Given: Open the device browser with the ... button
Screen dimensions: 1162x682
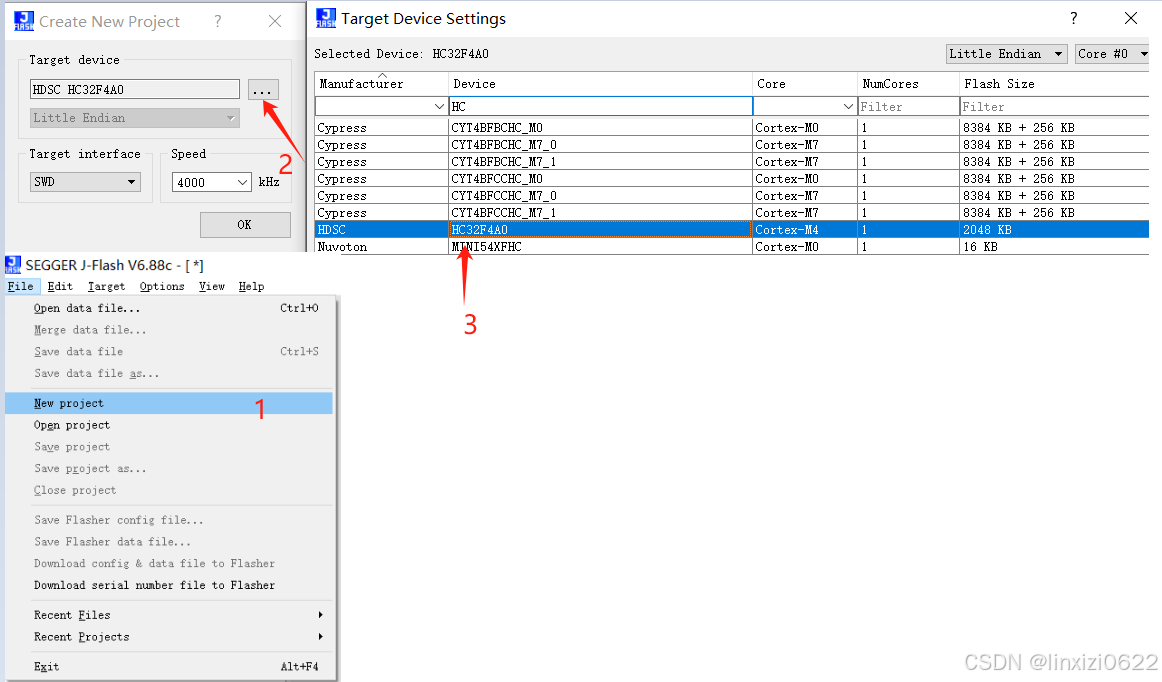Looking at the screenshot, I should coord(263,90).
